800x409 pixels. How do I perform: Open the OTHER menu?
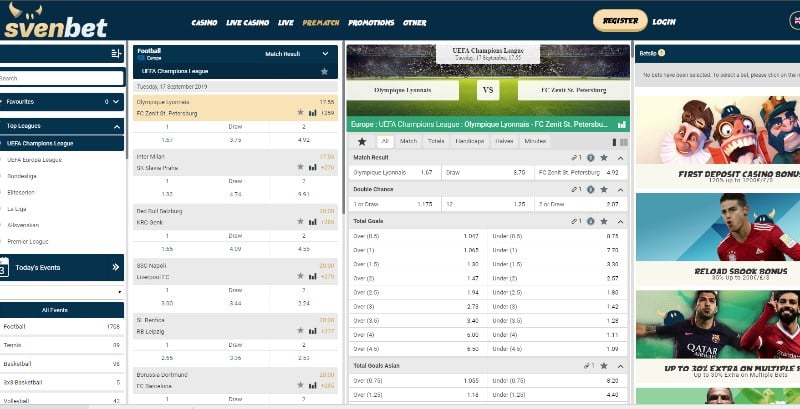tap(415, 22)
